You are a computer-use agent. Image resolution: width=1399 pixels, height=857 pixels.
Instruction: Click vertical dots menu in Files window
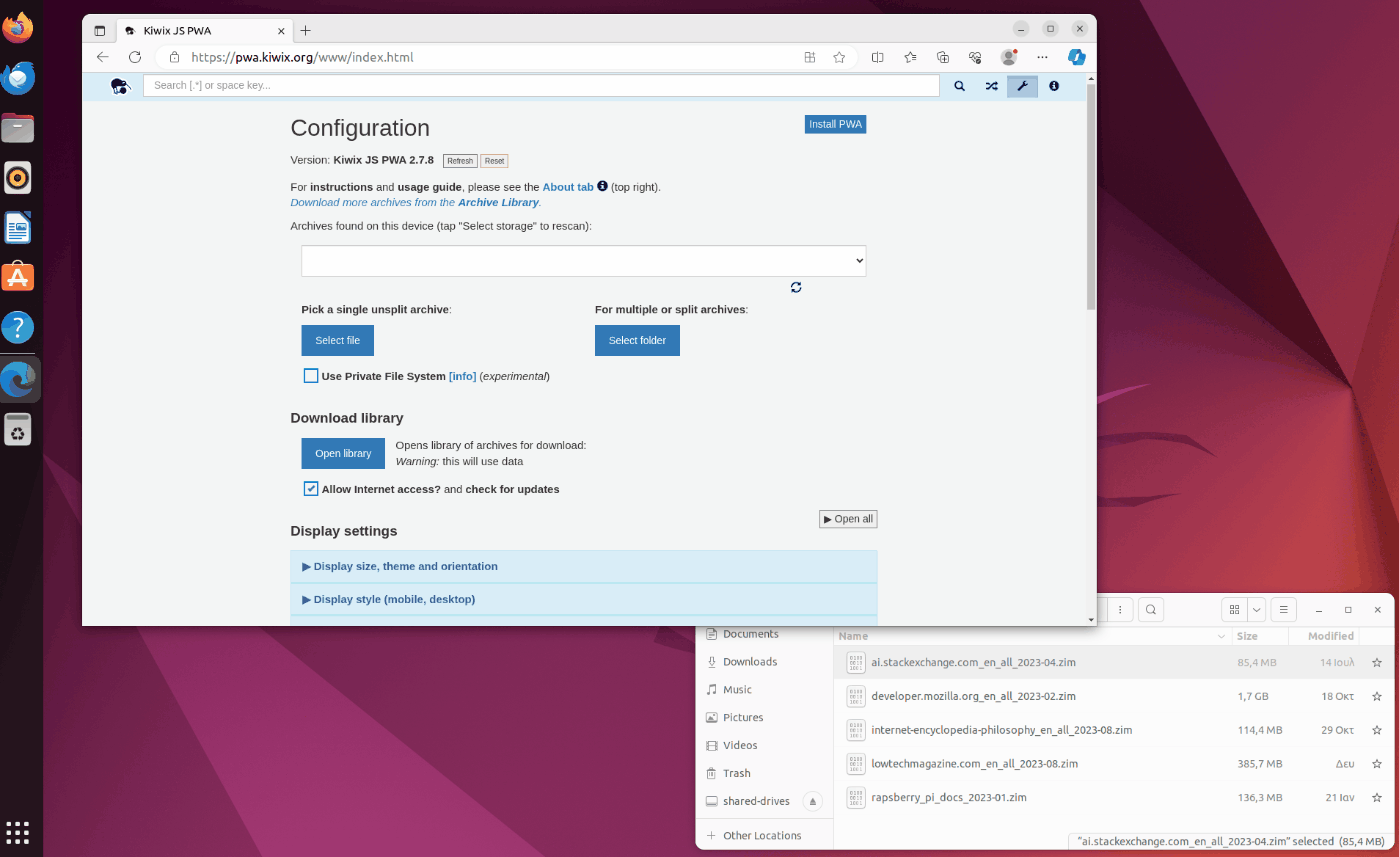pyautogui.click(x=1121, y=609)
